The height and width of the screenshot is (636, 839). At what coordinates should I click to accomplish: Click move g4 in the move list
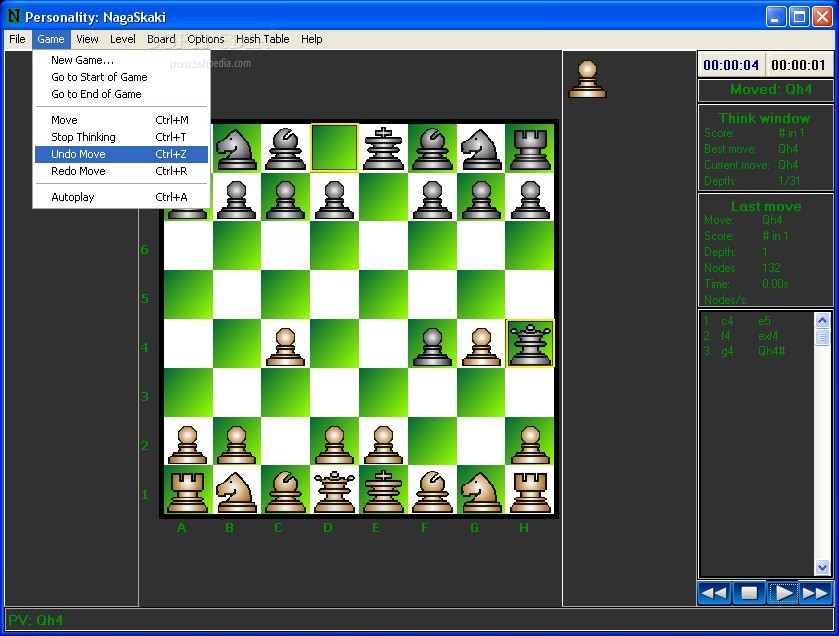click(727, 351)
